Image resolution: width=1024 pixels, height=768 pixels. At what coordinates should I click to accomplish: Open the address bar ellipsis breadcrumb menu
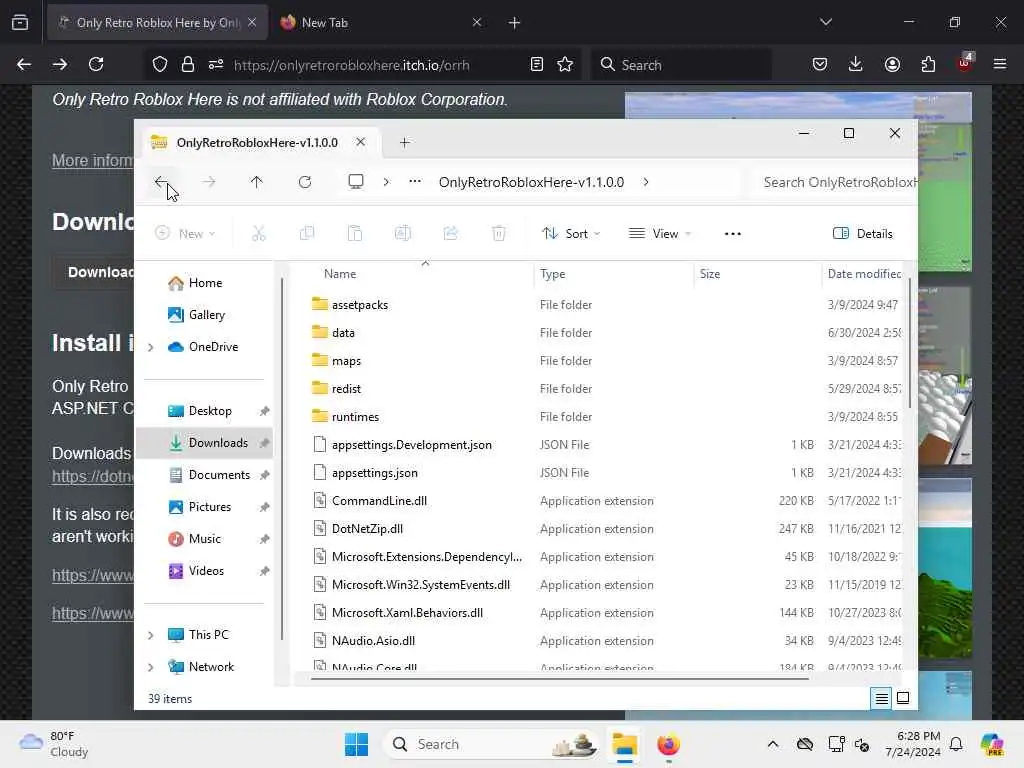415,182
